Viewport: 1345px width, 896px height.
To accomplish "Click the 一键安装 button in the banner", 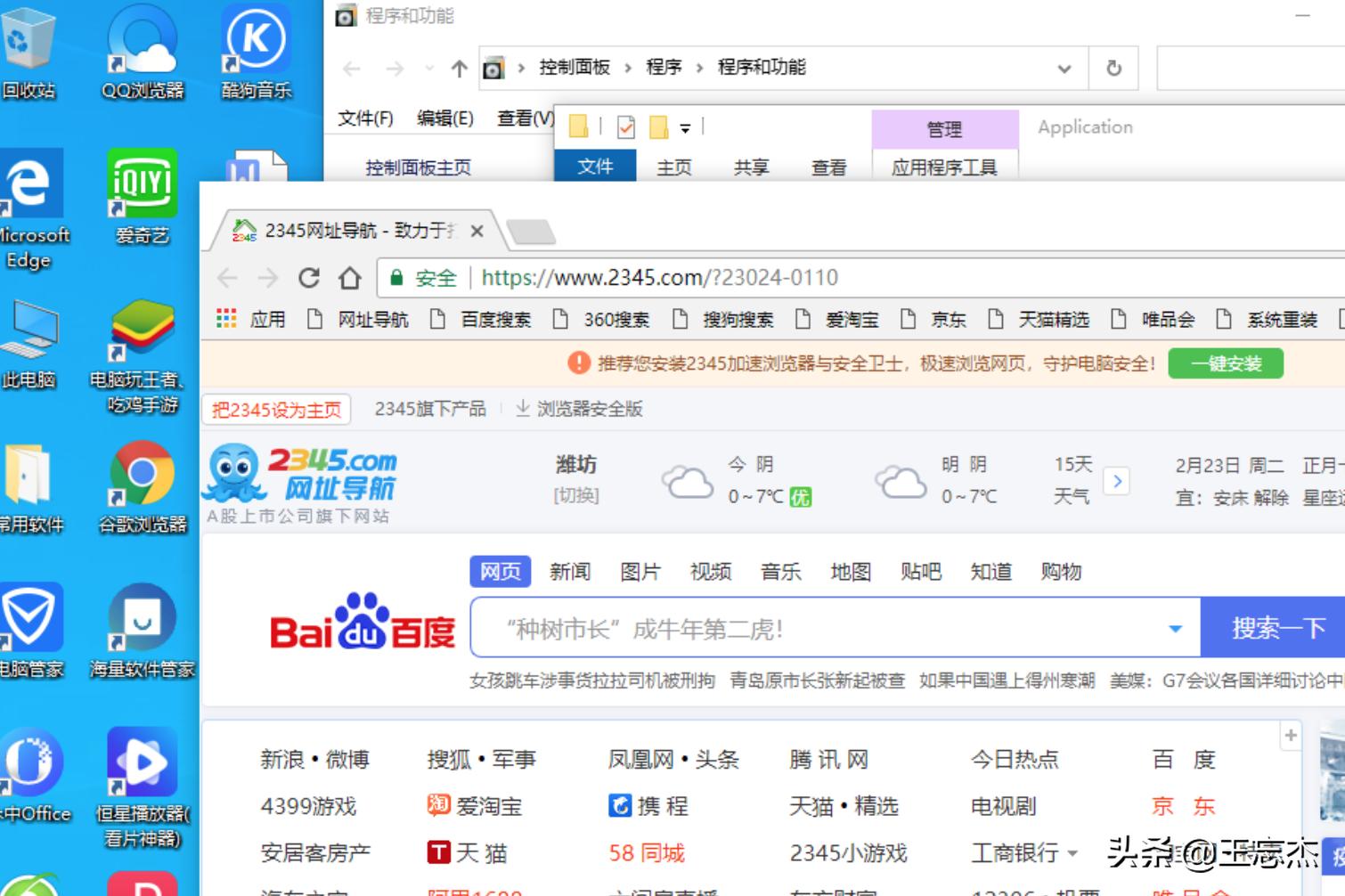I will (1227, 362).
